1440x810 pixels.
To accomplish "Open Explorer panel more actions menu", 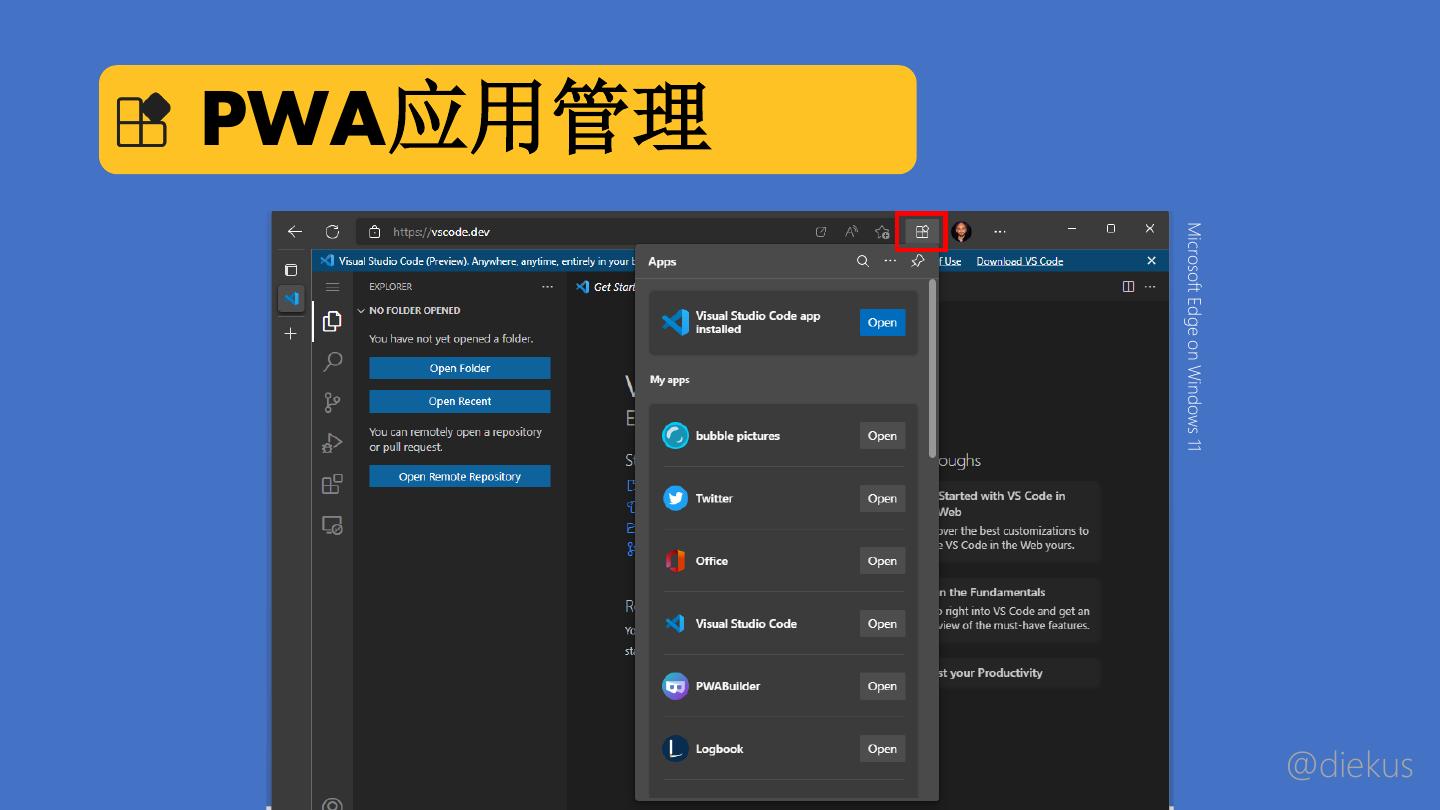I will (x=547, y=287).
